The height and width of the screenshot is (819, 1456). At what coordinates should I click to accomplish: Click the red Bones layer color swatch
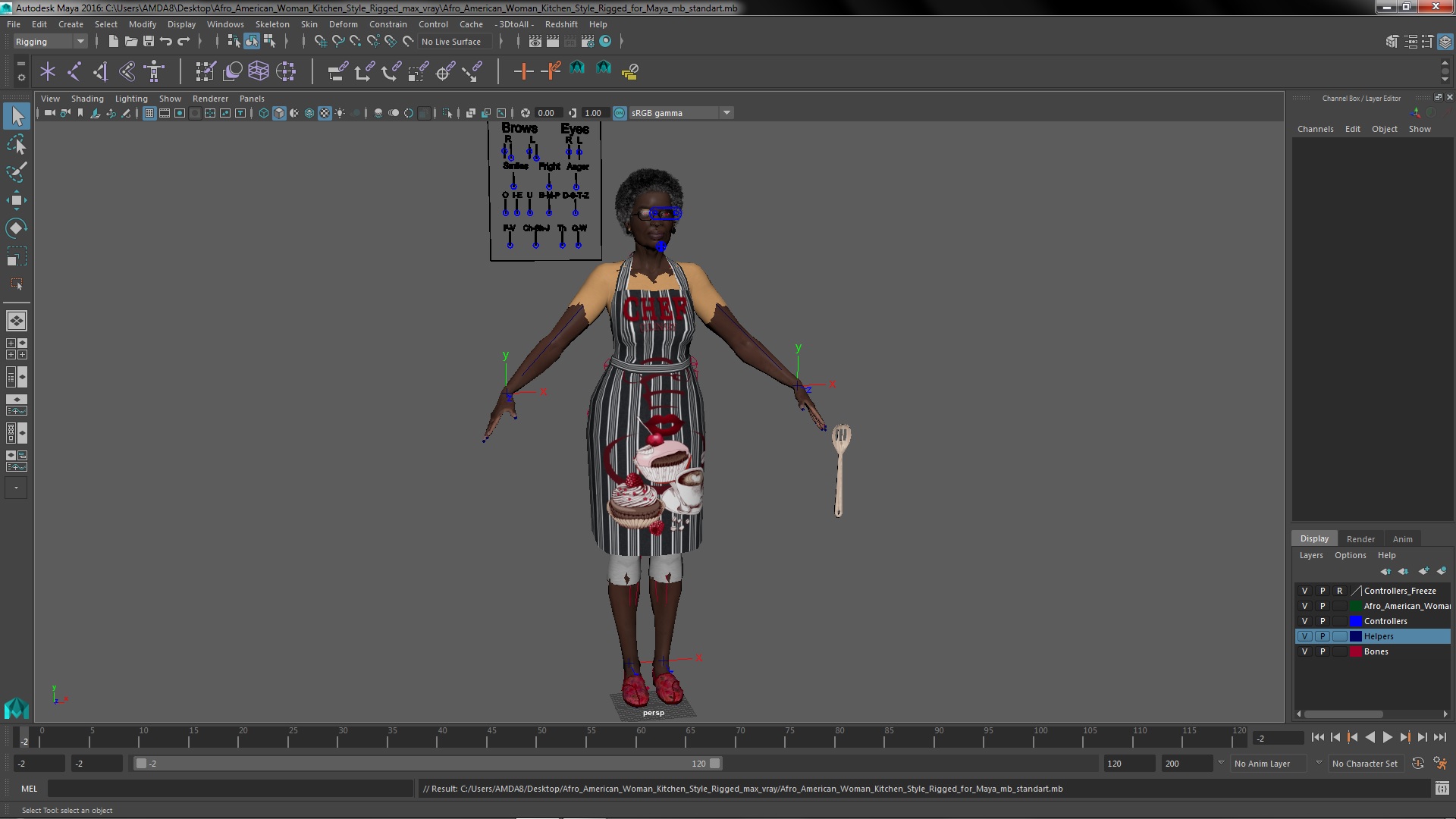(1356, 651)
